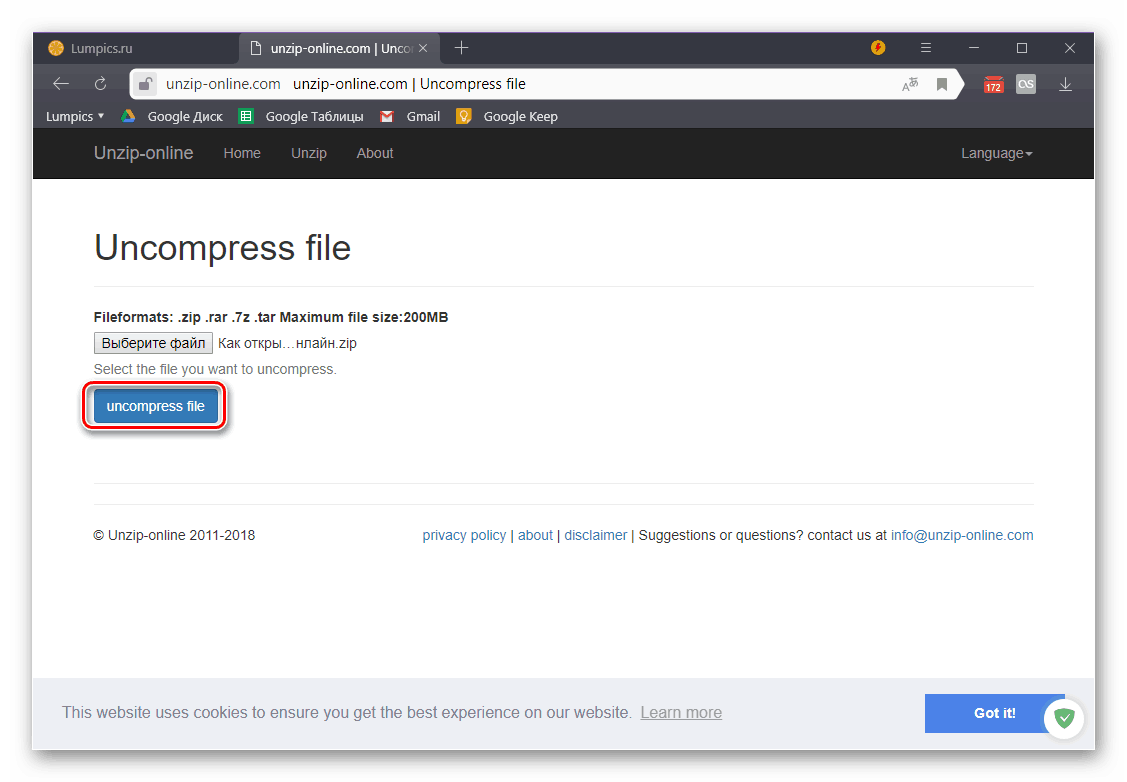Bookmark this page with the bookmark icon
The image size is (1127, 782).
pyautogui.click(x=942, y=85)
